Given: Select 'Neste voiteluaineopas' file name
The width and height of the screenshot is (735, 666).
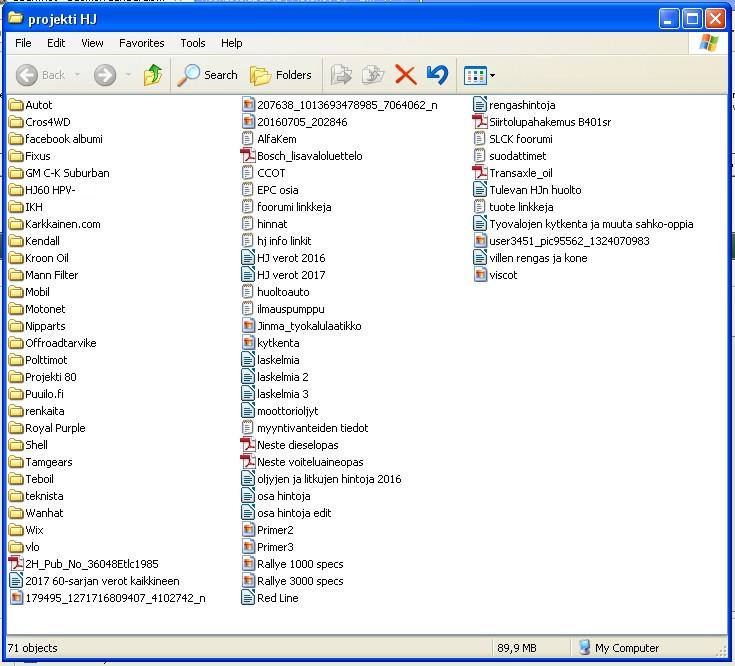Looking at the screenshot, I should coord(310,462).
